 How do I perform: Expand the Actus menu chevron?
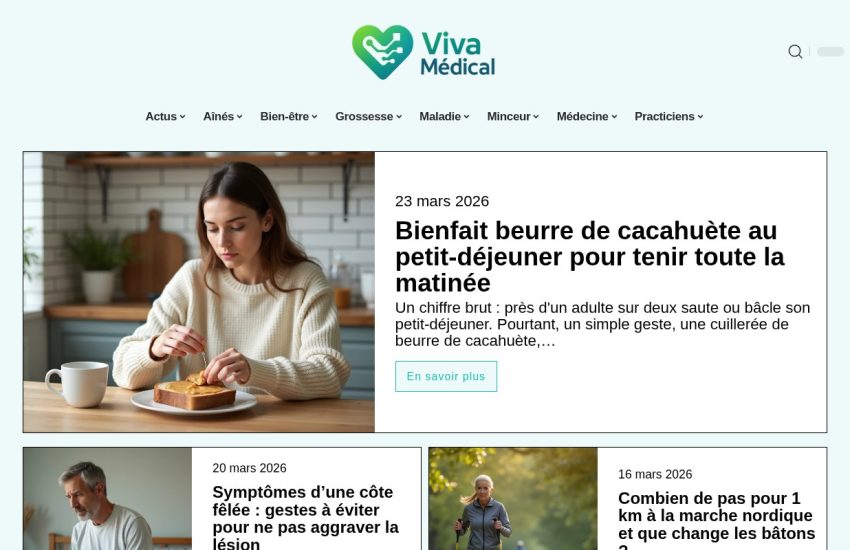tap(183, 117)
